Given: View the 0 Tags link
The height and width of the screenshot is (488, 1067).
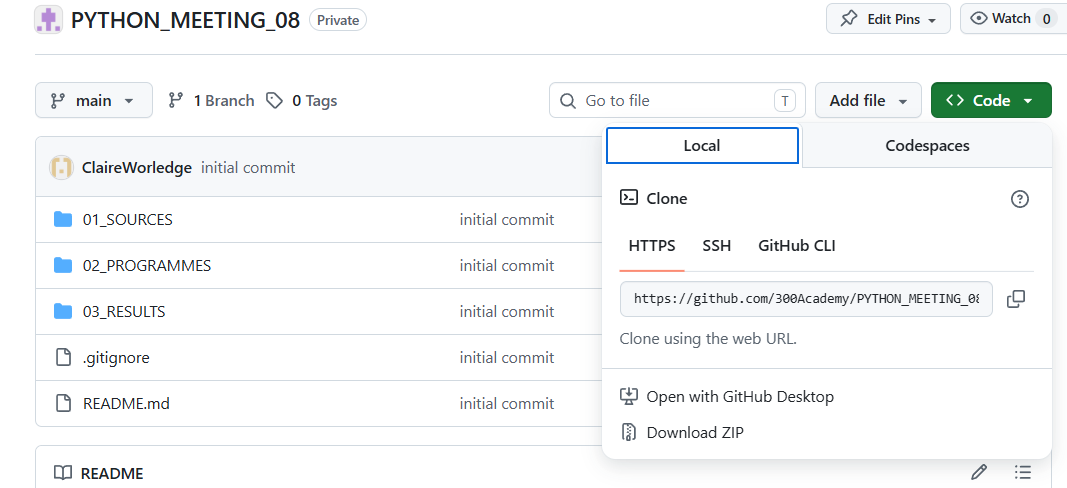Looking at the screenshot, I should pyautogui.click(x=301, y=101).
